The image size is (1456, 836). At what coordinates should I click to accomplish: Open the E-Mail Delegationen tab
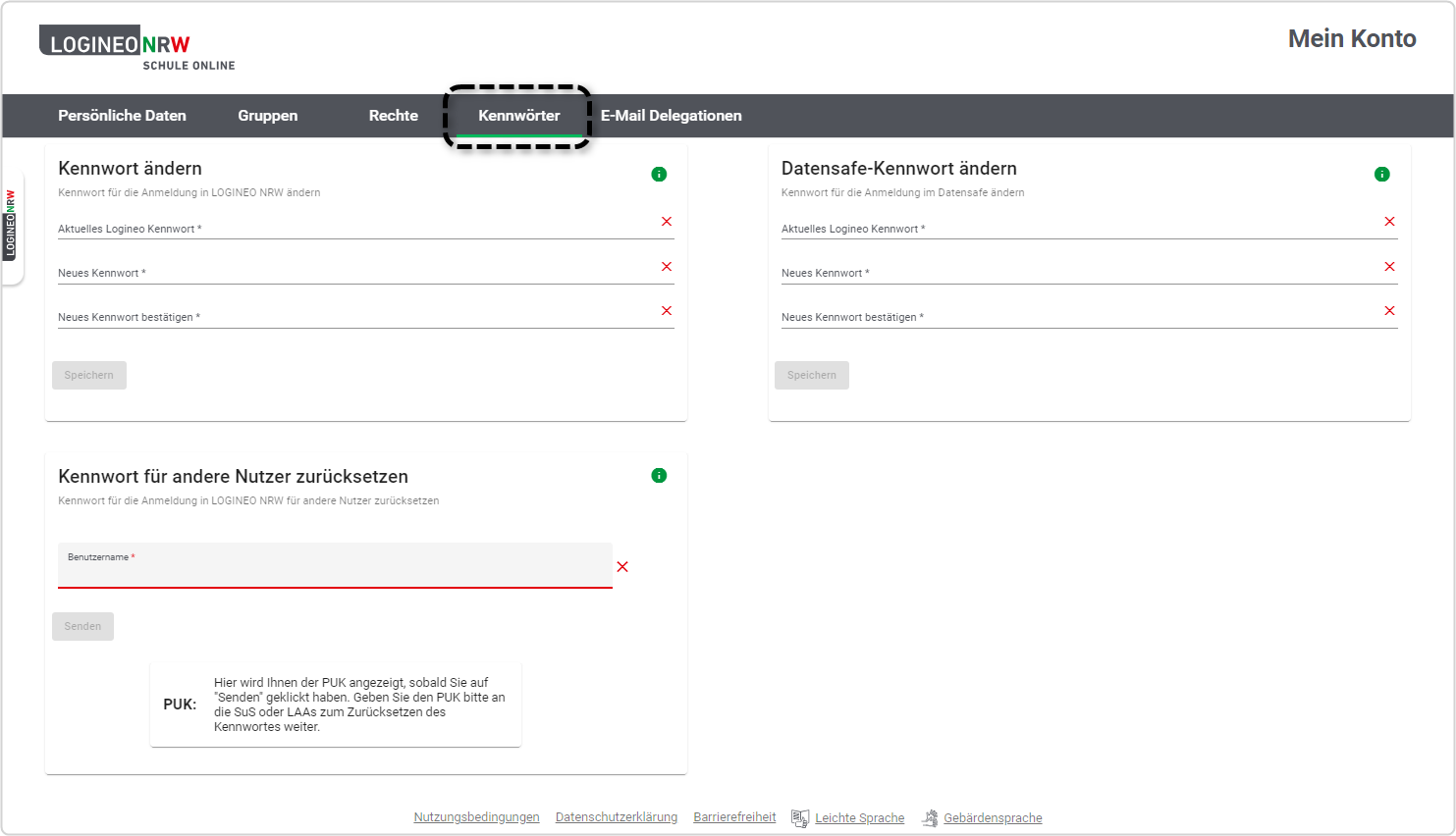tap(672, 115)
